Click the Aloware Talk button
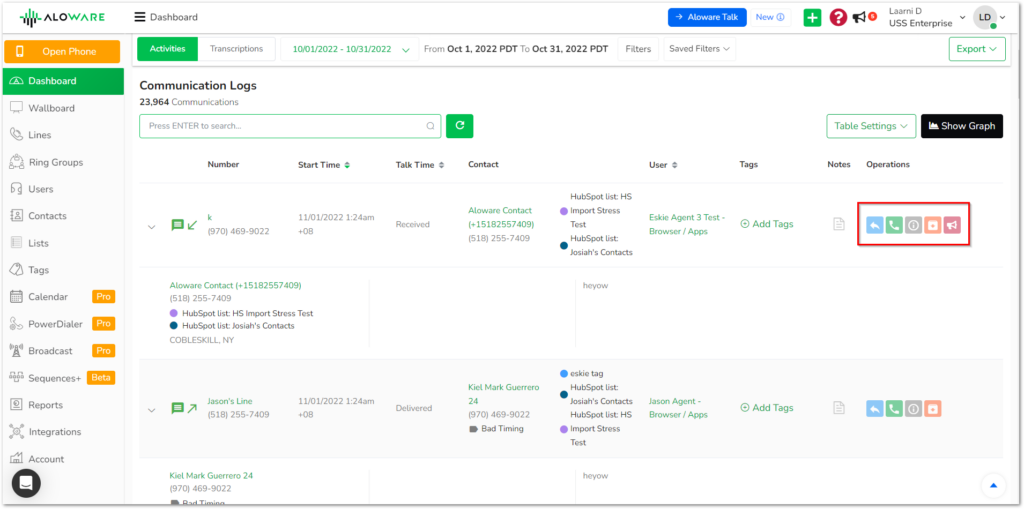The width and height of the screenshot is (1024, 509). (x=707, y=18)
